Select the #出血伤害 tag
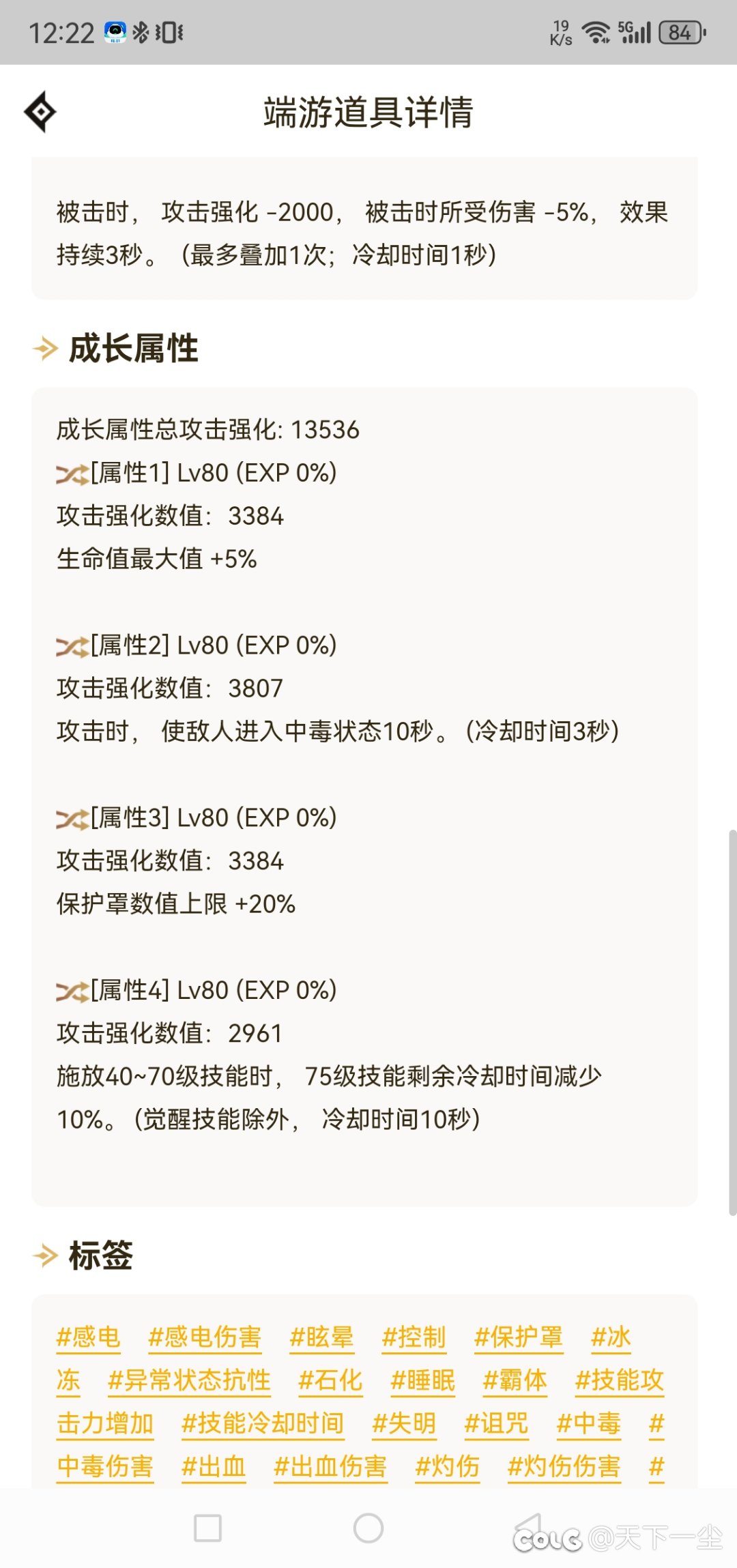 pyautogui.click(x=330, y=1466)
